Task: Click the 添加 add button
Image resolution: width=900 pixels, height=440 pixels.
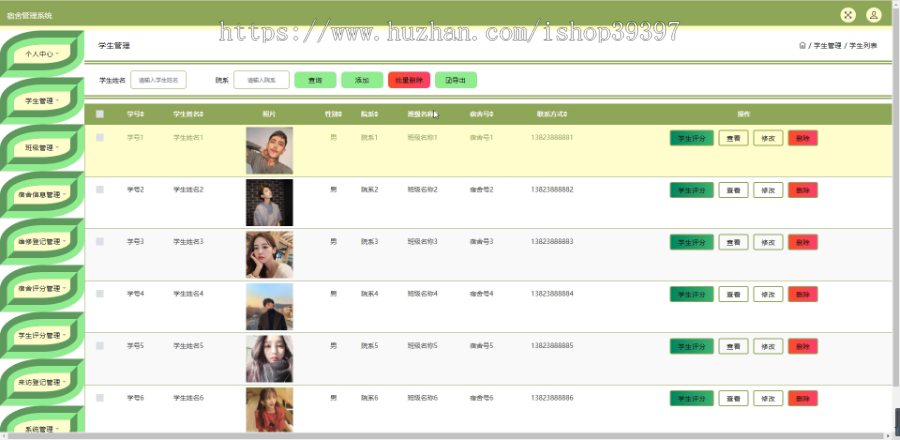Action: 362,80
